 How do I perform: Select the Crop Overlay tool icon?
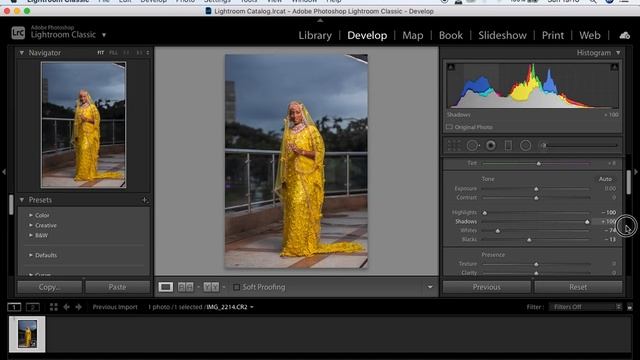coord(454,145)
